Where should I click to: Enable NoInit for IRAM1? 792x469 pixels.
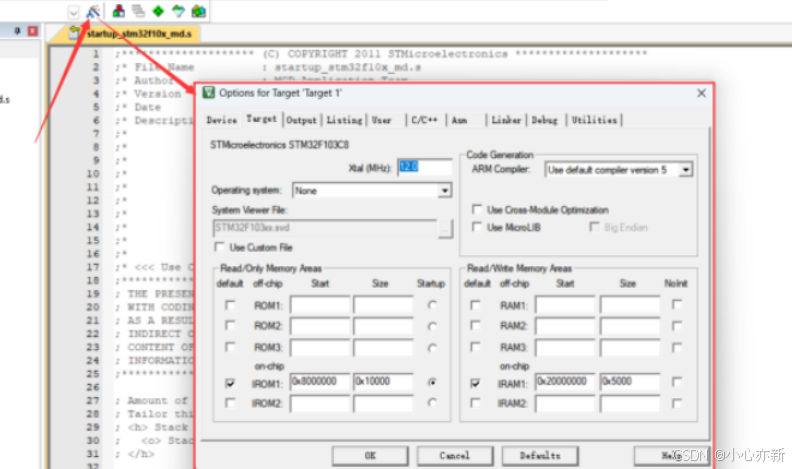click(x=677, y=382)
